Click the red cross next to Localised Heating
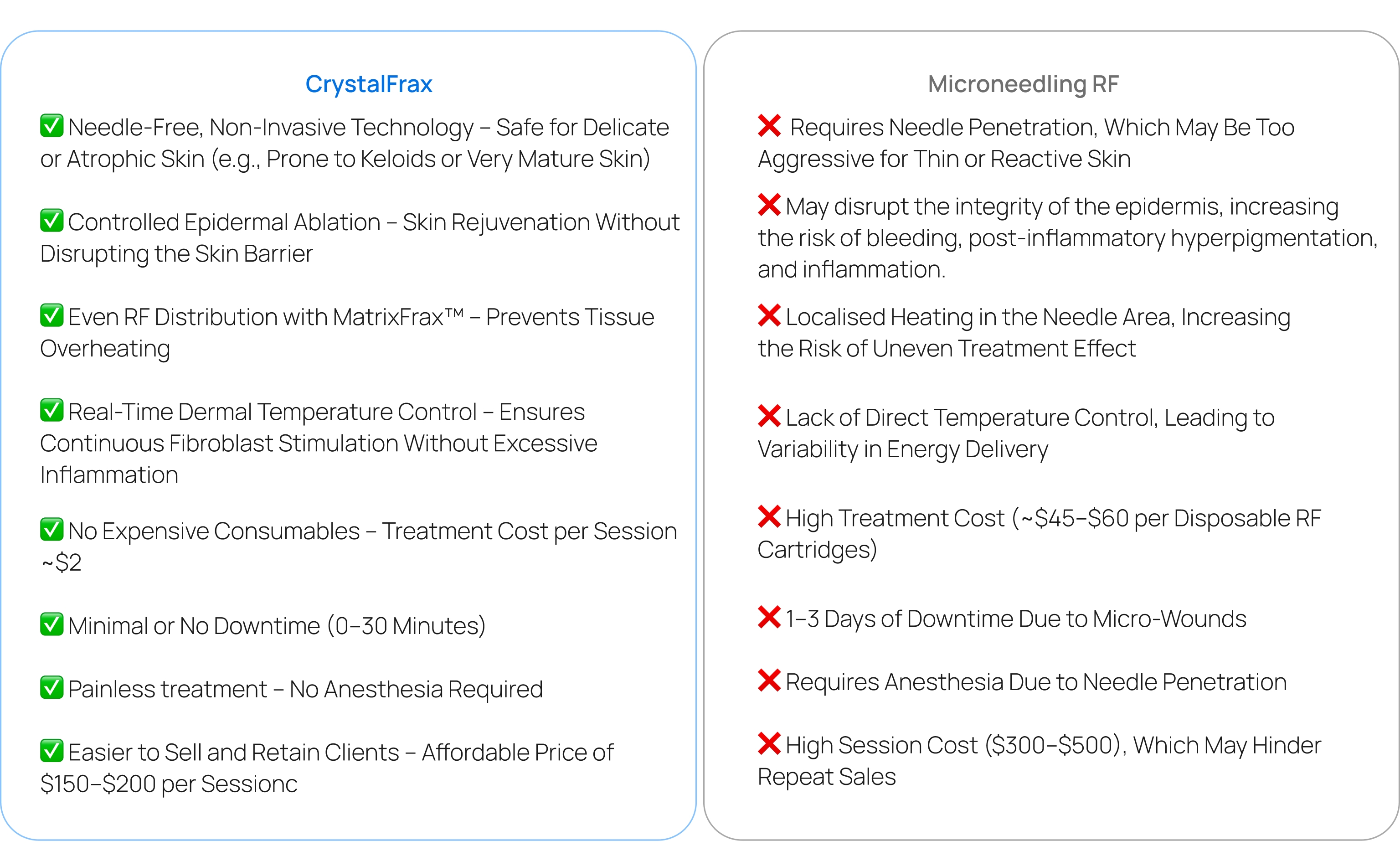This screenshot has height=856, width=1400. [769, 315]
